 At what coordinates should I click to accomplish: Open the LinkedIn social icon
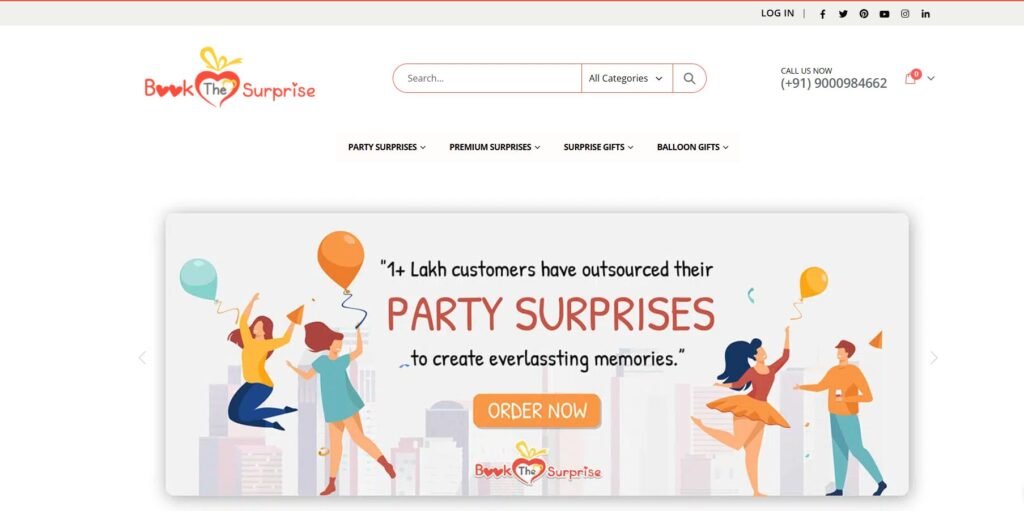[925, 14]
